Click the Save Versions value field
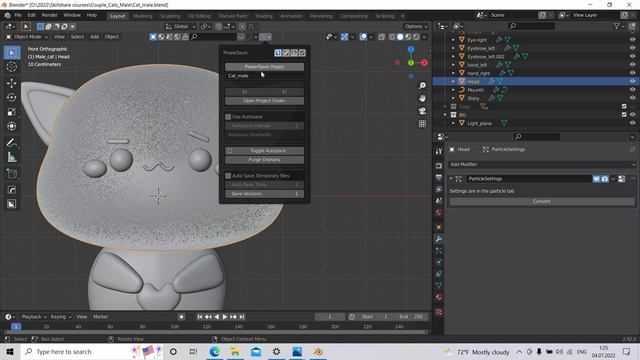The image size is (640, 360). [x=264, y=194]
